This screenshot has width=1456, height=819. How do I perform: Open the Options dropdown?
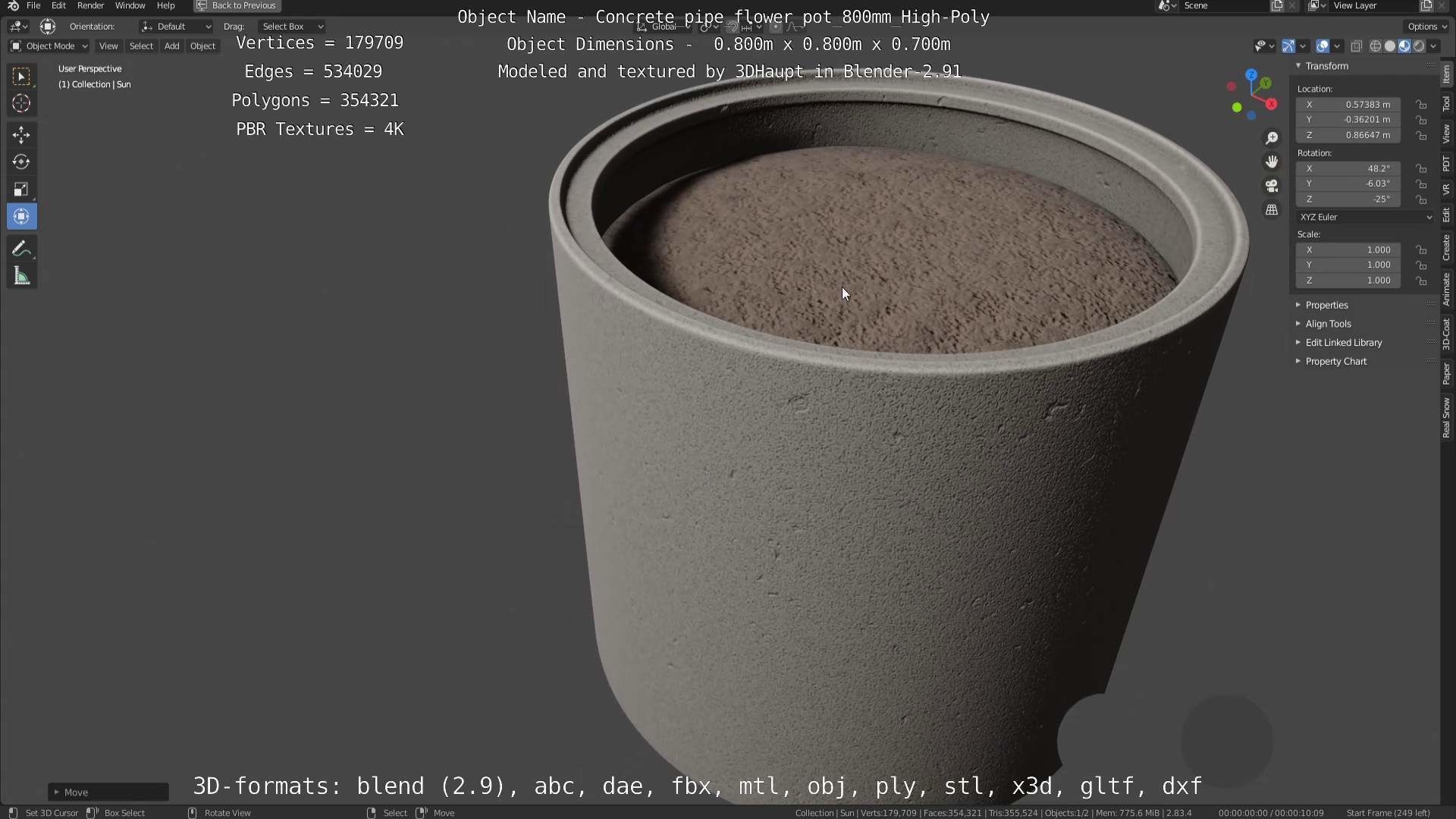coord(1426,27)
